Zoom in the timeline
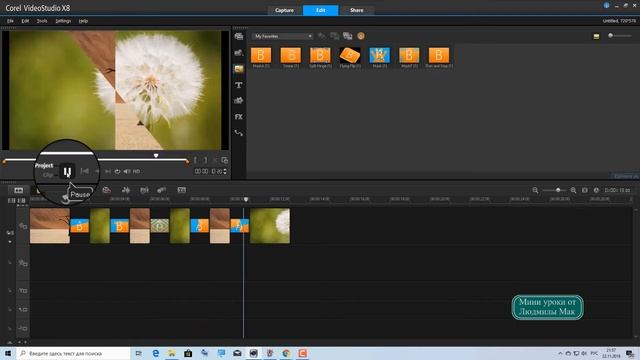640x360 pixels. [573, 190]
